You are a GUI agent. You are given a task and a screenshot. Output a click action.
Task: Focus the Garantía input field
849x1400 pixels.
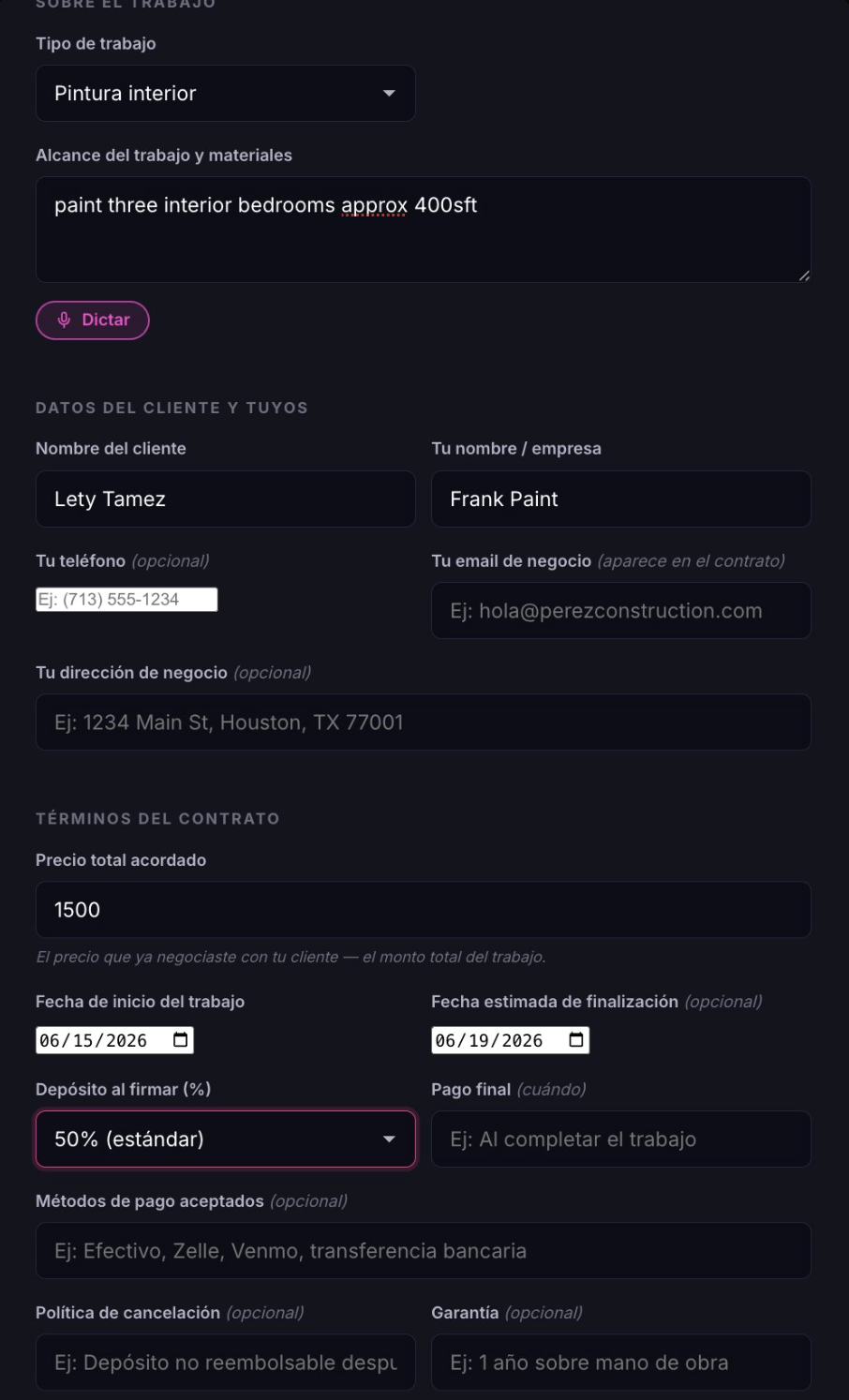[x=621, y=1362]
